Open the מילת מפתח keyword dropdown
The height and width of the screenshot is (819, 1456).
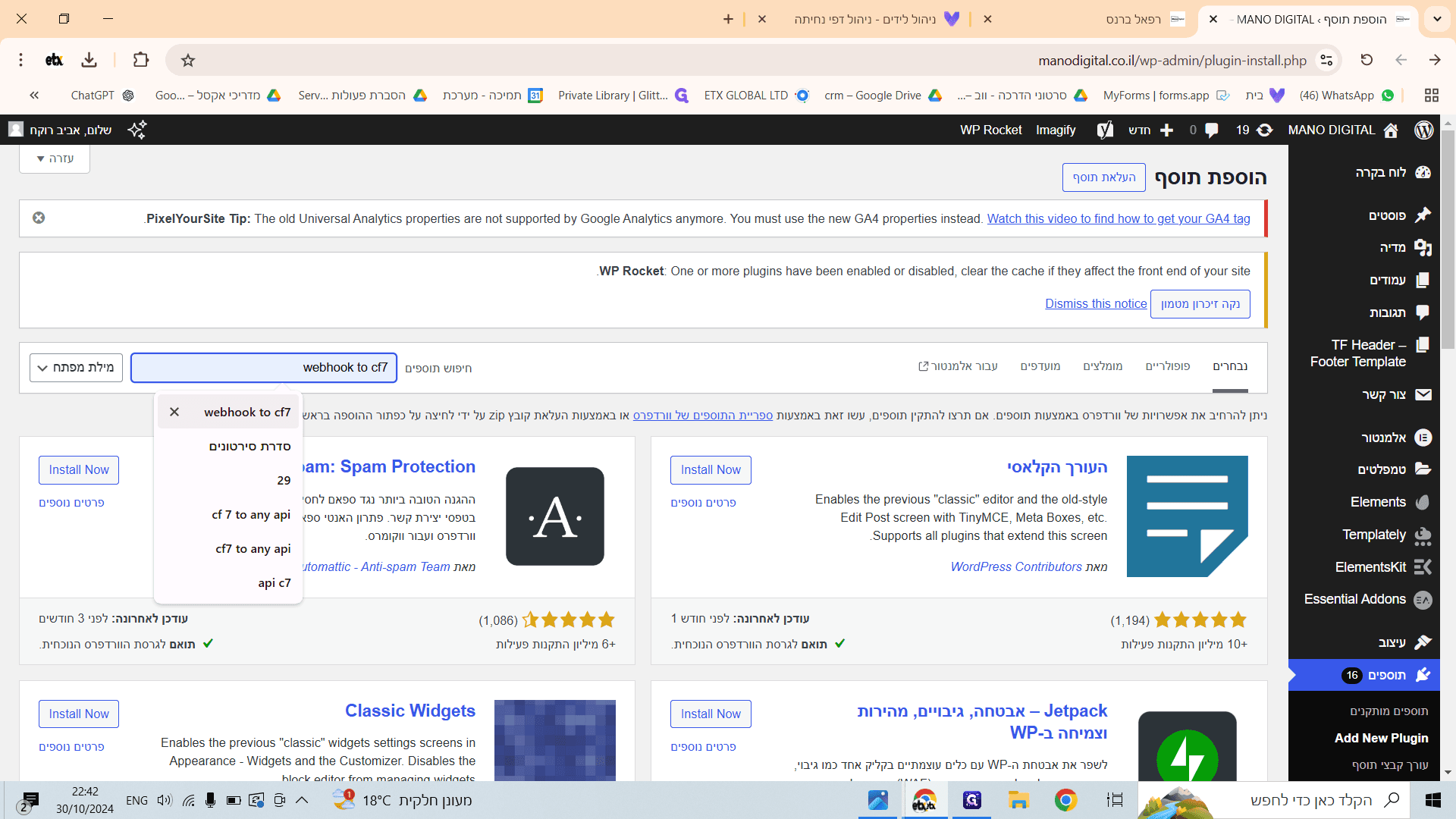76,368
